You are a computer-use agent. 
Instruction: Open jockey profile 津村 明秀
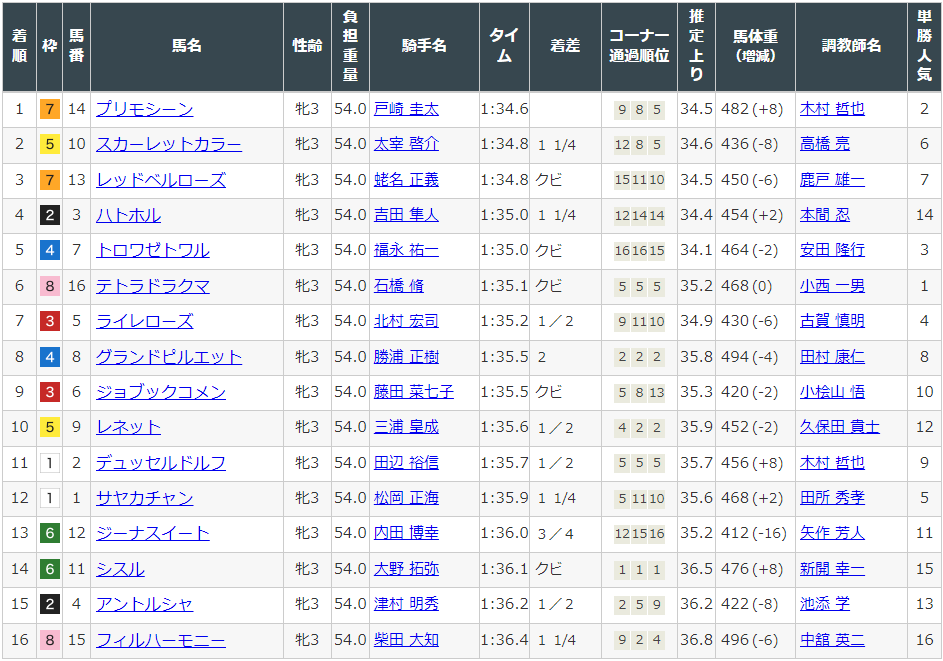click(x=407, y=604)
